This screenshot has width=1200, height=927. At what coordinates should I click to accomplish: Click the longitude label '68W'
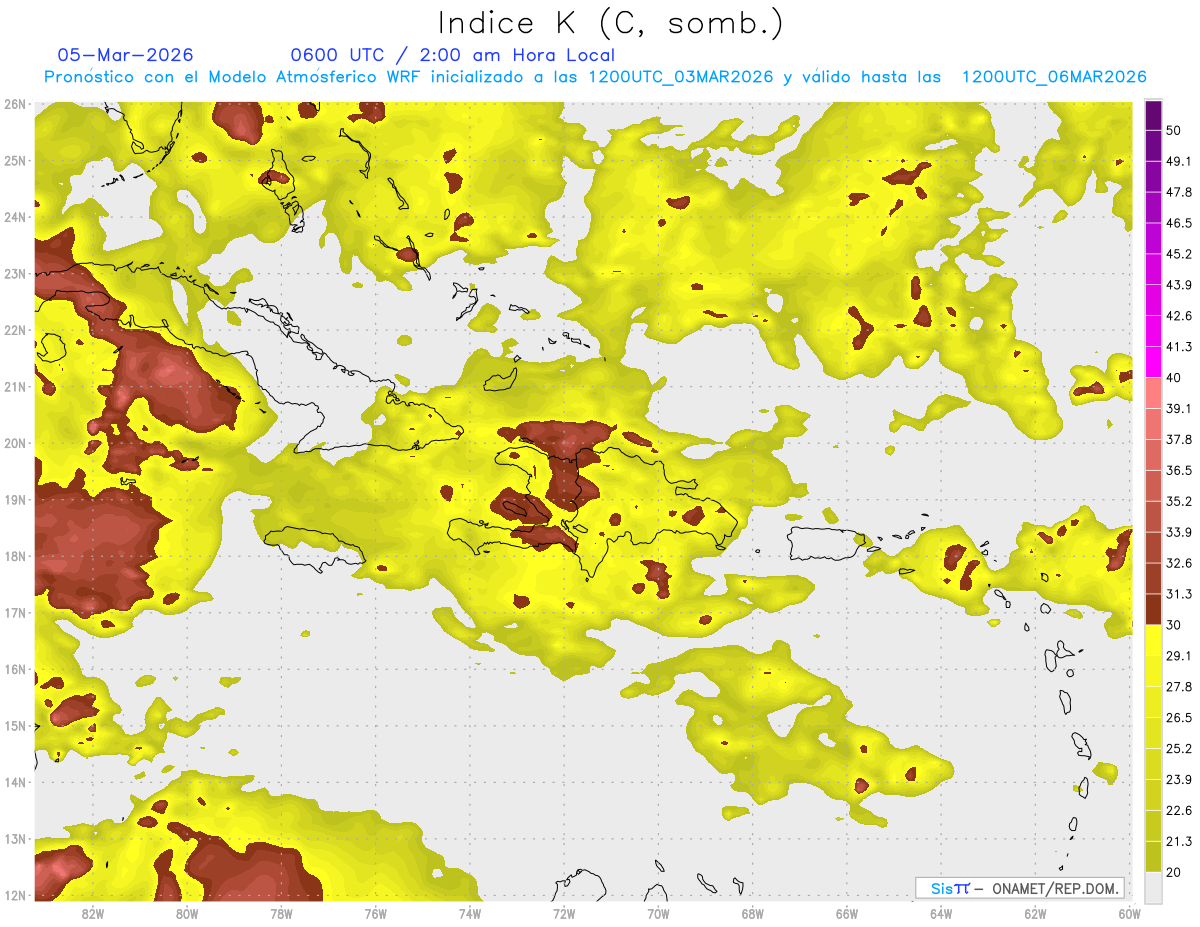point(753,914)
